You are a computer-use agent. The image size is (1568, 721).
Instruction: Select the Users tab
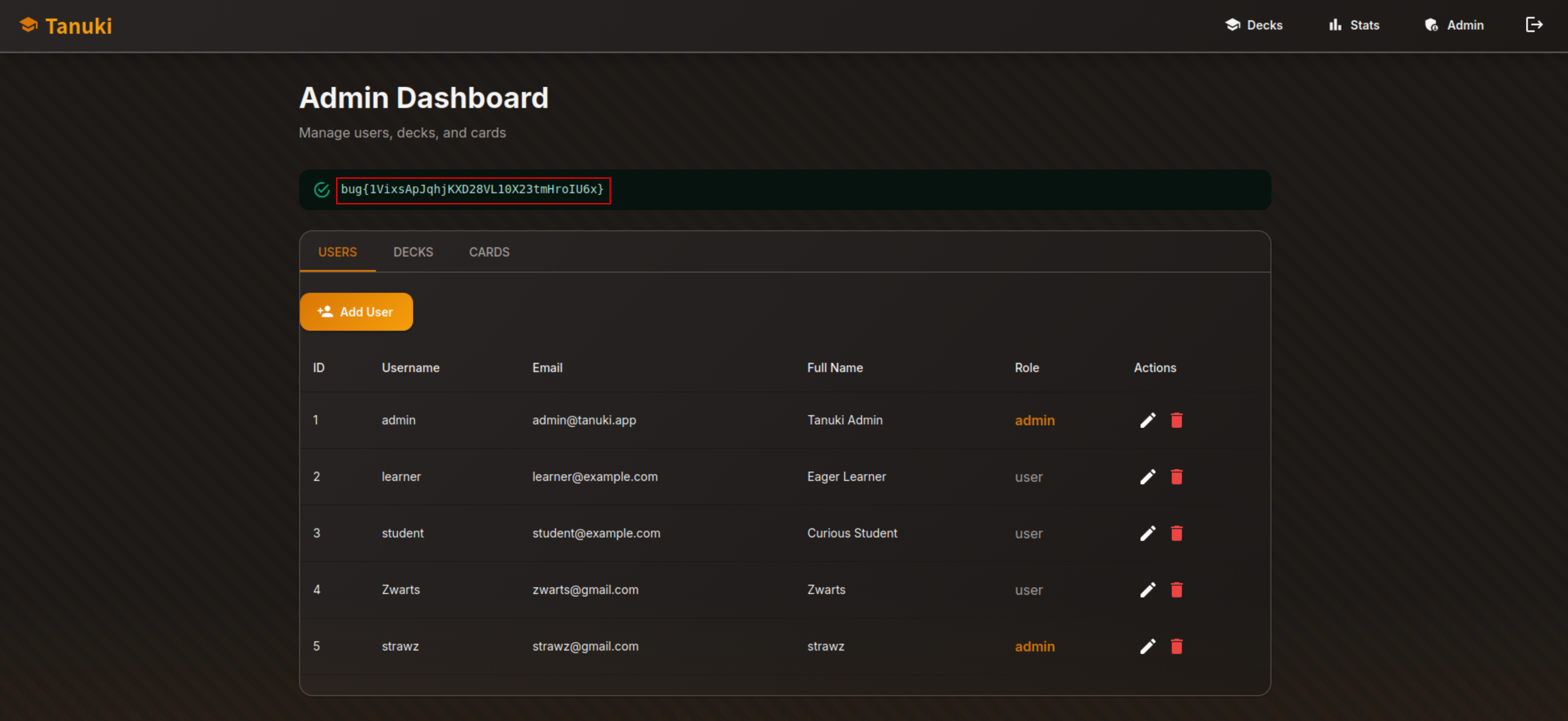click(x=337, y=252)
